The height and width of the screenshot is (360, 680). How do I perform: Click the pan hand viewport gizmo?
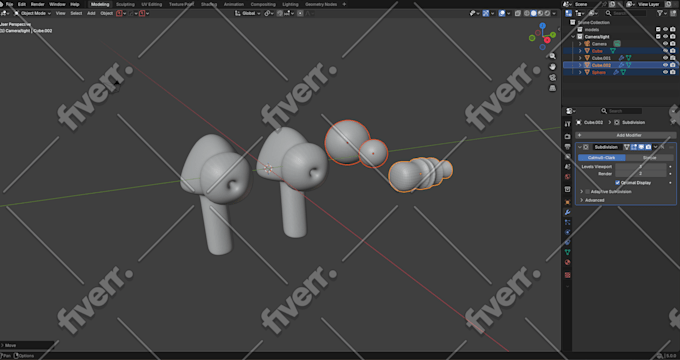point(552,67)
